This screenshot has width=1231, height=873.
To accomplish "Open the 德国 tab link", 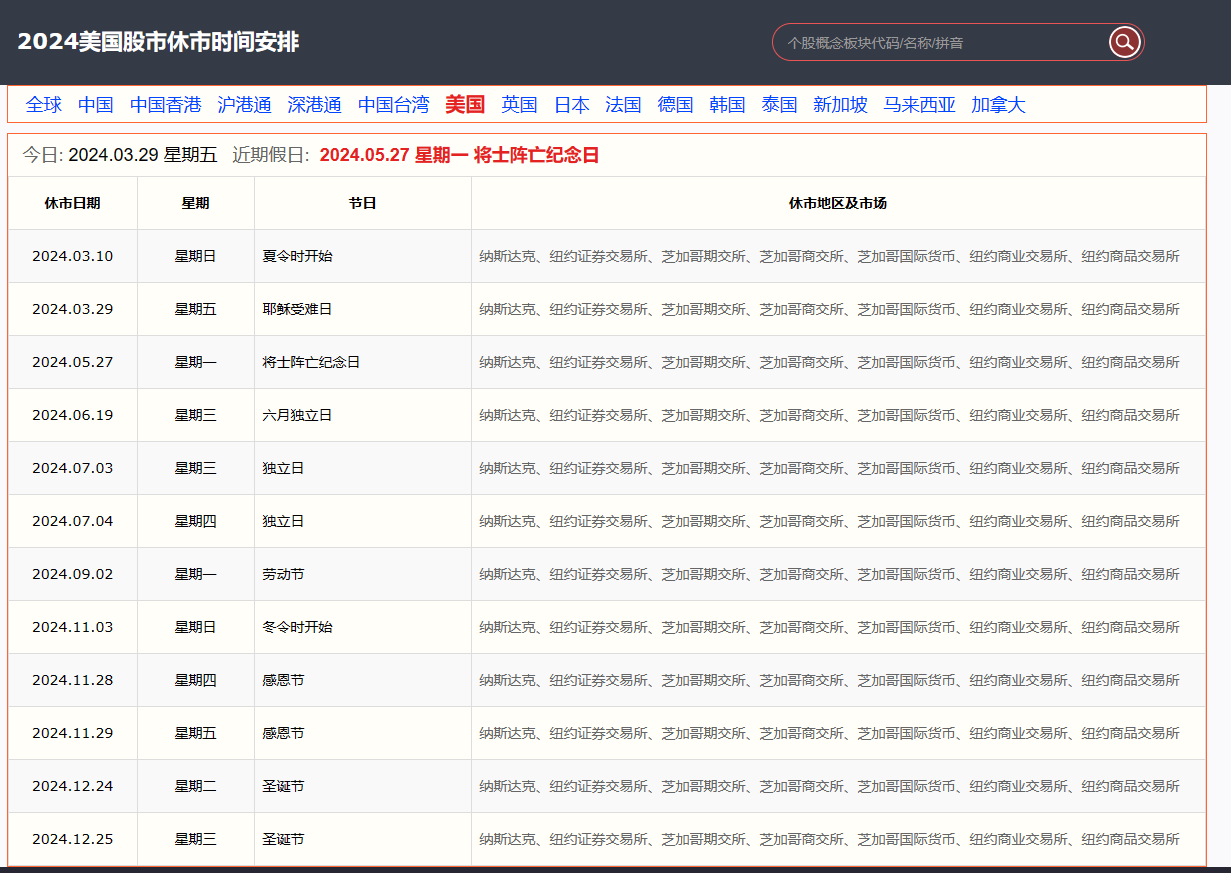I will click(675, 105).
